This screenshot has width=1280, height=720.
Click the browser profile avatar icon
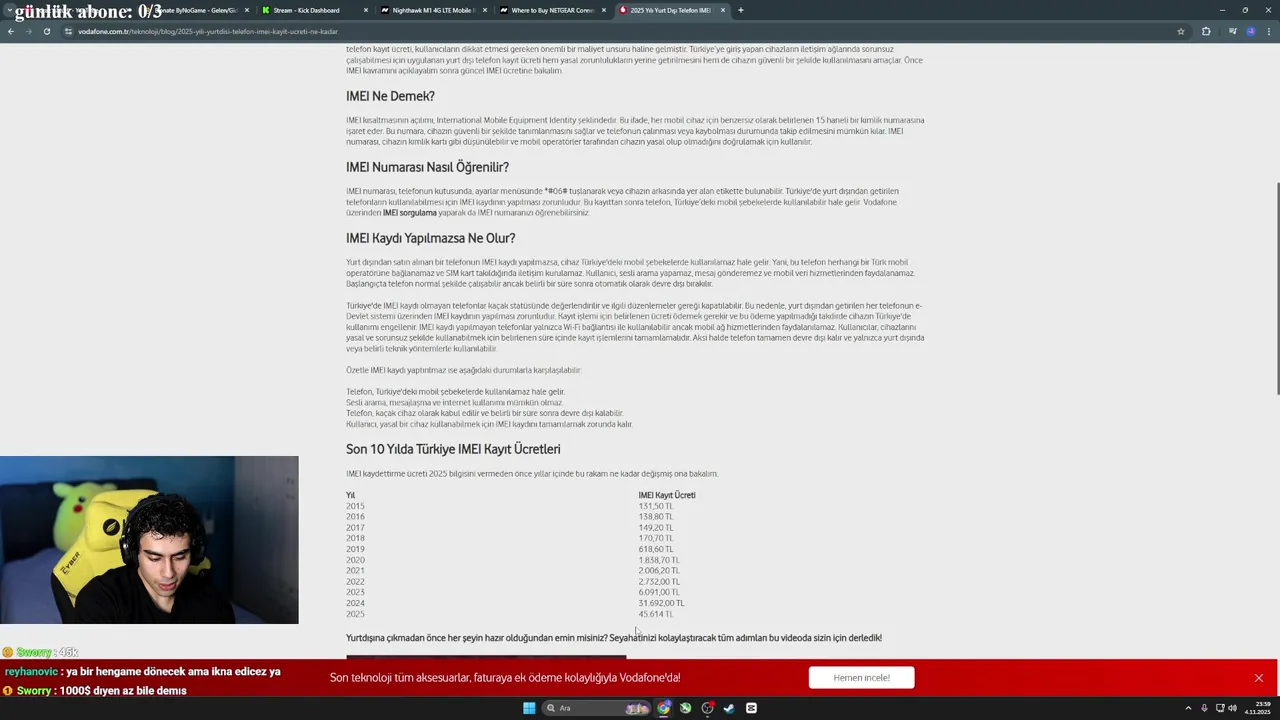coord(1250,31)
